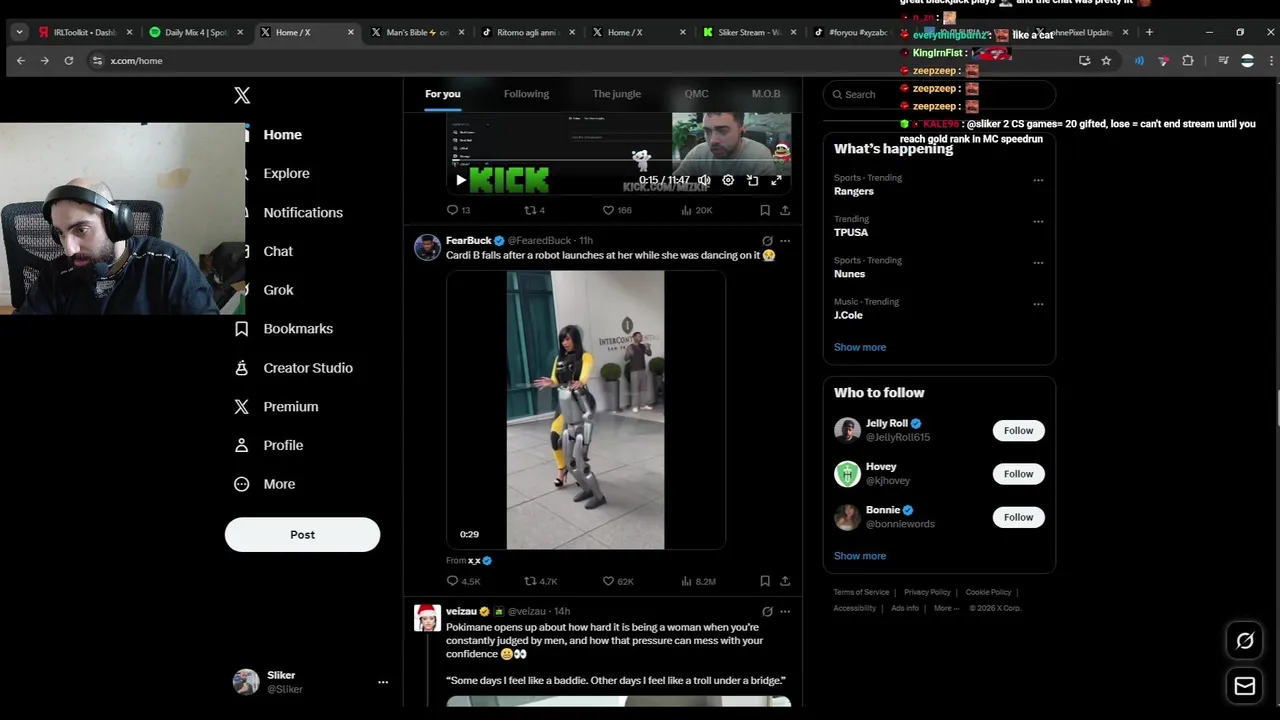Image resolution: width=1280 pixels, height=720 pixels.
Task: Open more options for TPUSA trend
Action: (x=1038, y=222)
